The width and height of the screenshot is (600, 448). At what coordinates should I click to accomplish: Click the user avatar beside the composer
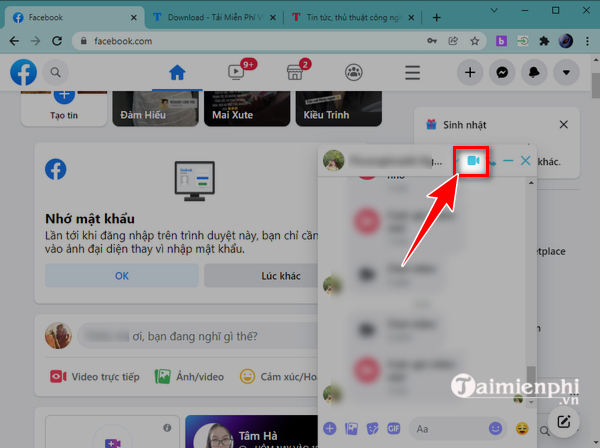pyautogui.click(x=58, y=336)
